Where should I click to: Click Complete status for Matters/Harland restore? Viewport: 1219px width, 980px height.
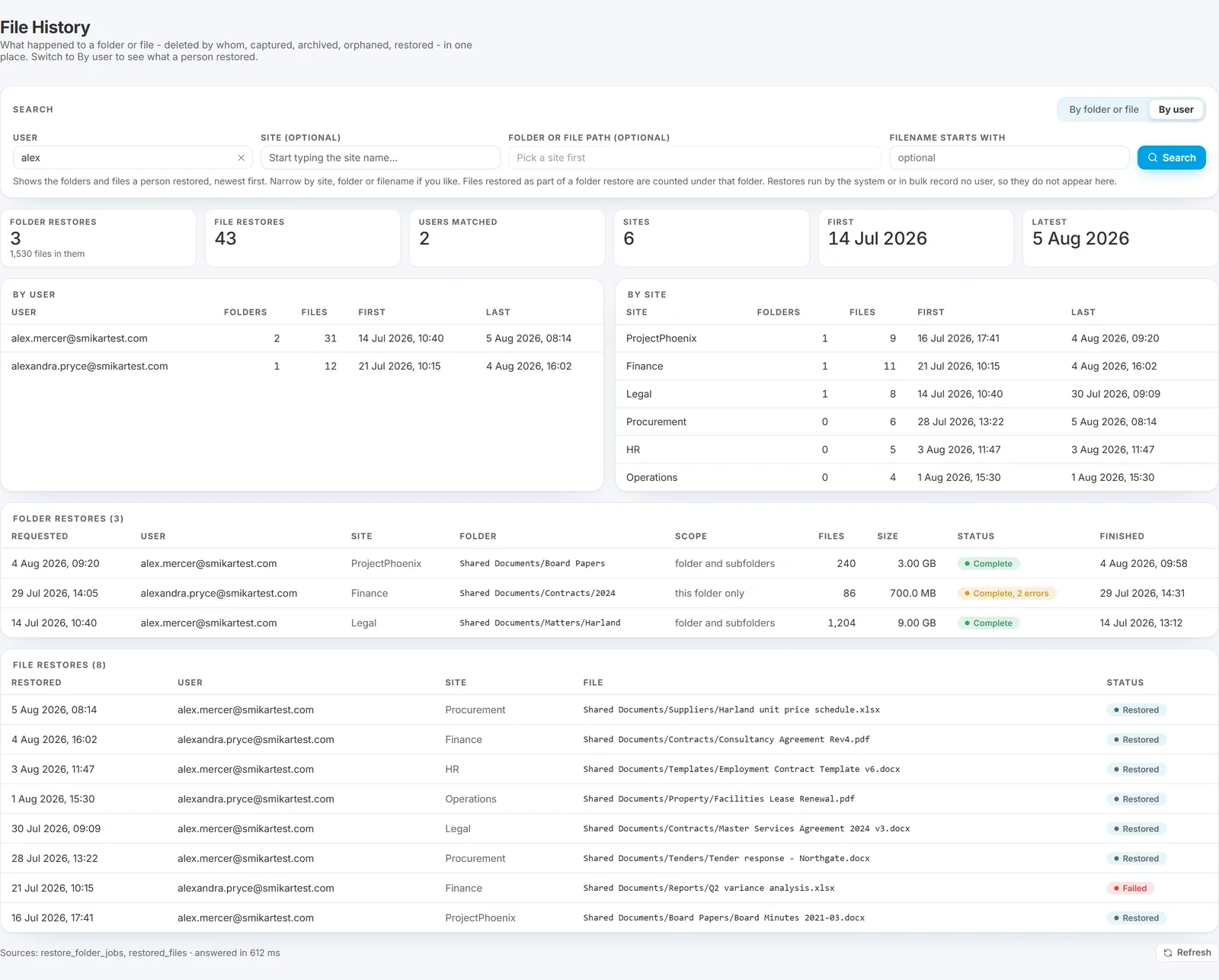pos(988,623)
